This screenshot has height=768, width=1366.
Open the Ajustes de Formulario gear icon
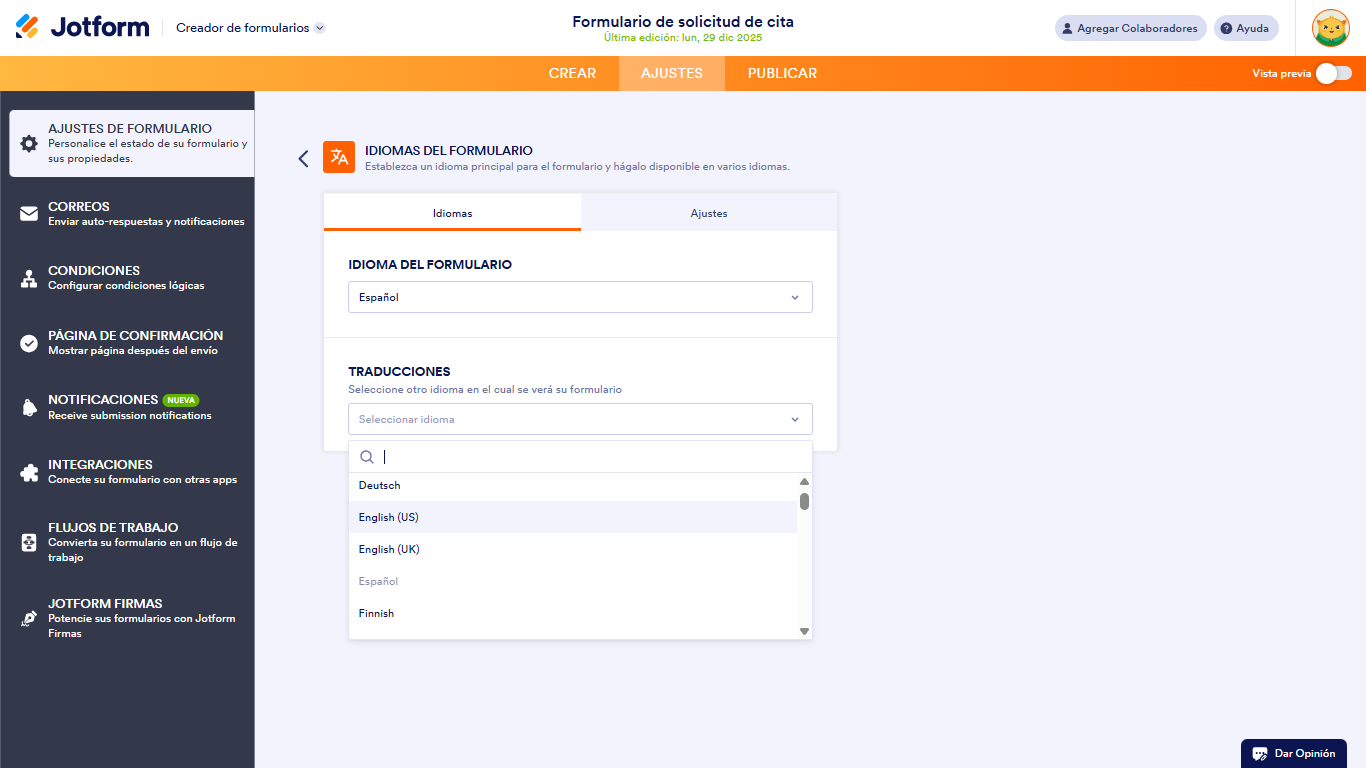(x=29, y=143)
